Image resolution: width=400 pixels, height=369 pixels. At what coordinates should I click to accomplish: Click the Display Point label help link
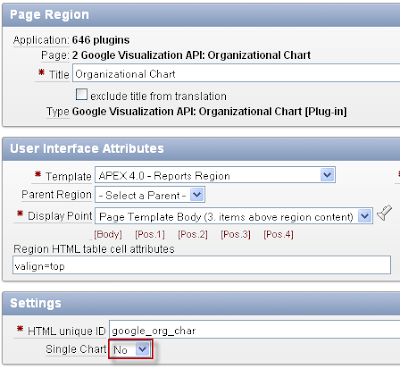(x=60, y=216)
